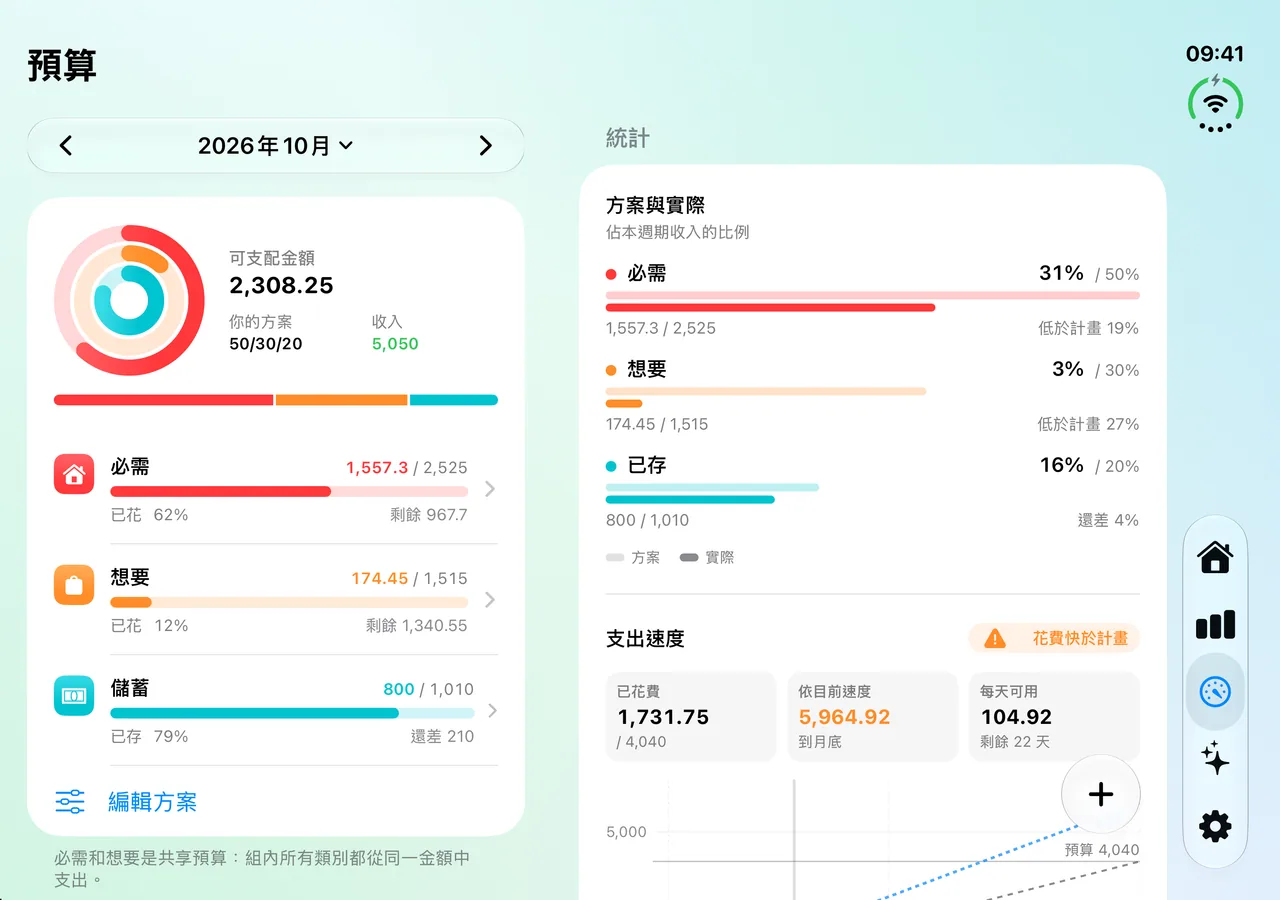
Task: Expand the 必需 row chevron
Action: click(x=489, y=489)
